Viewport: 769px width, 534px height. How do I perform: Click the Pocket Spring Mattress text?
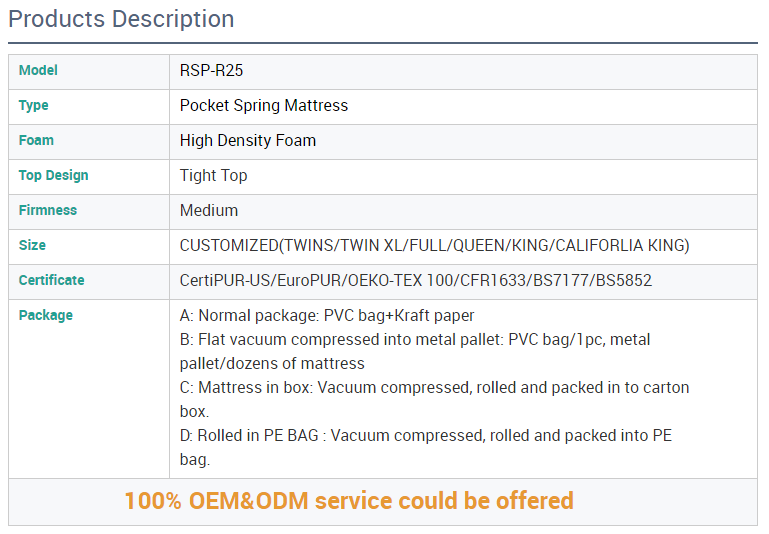coord(264,106)
